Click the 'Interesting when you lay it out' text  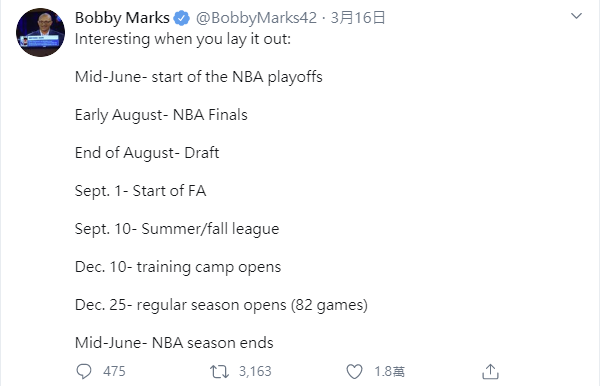[x=183, y=39]
